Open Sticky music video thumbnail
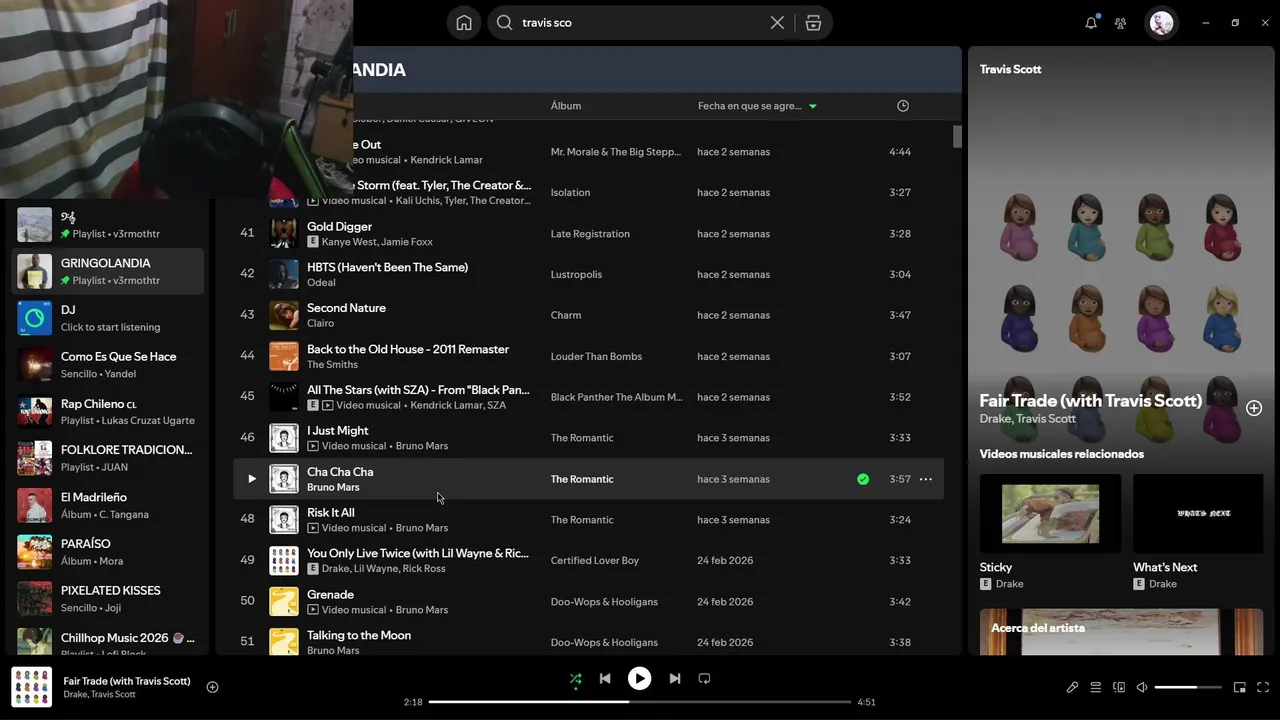This screenshot has width=1280, height=720. [x=1050, y=513]
